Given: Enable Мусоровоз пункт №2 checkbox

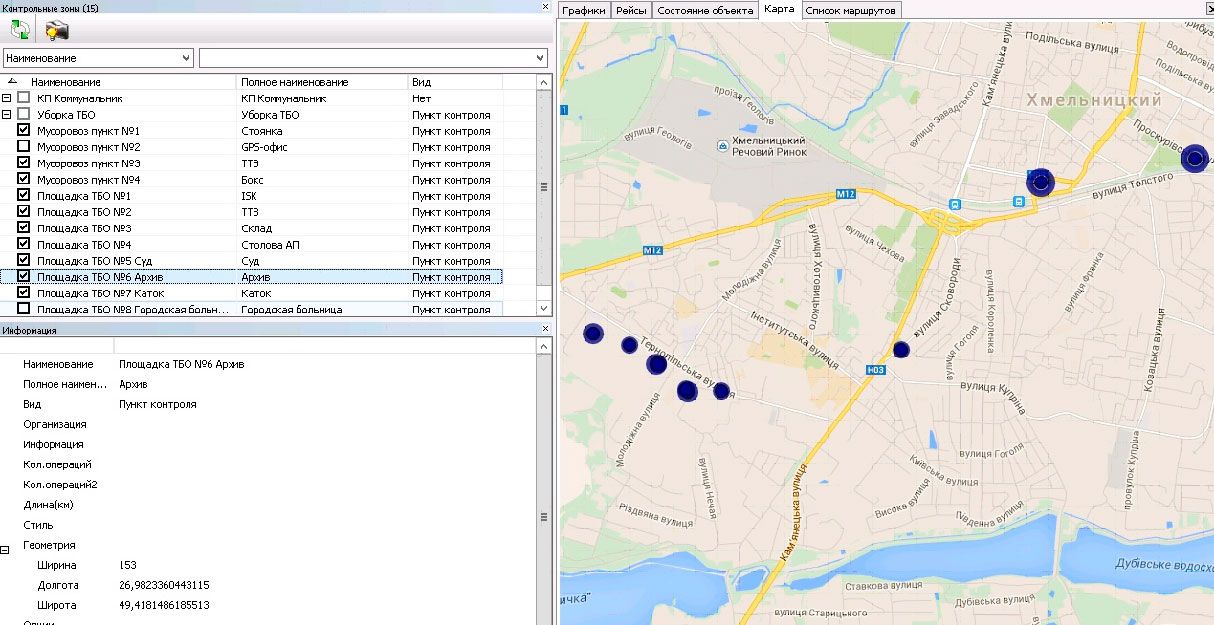Looking at the screenshot, I should tap(24, 147).
